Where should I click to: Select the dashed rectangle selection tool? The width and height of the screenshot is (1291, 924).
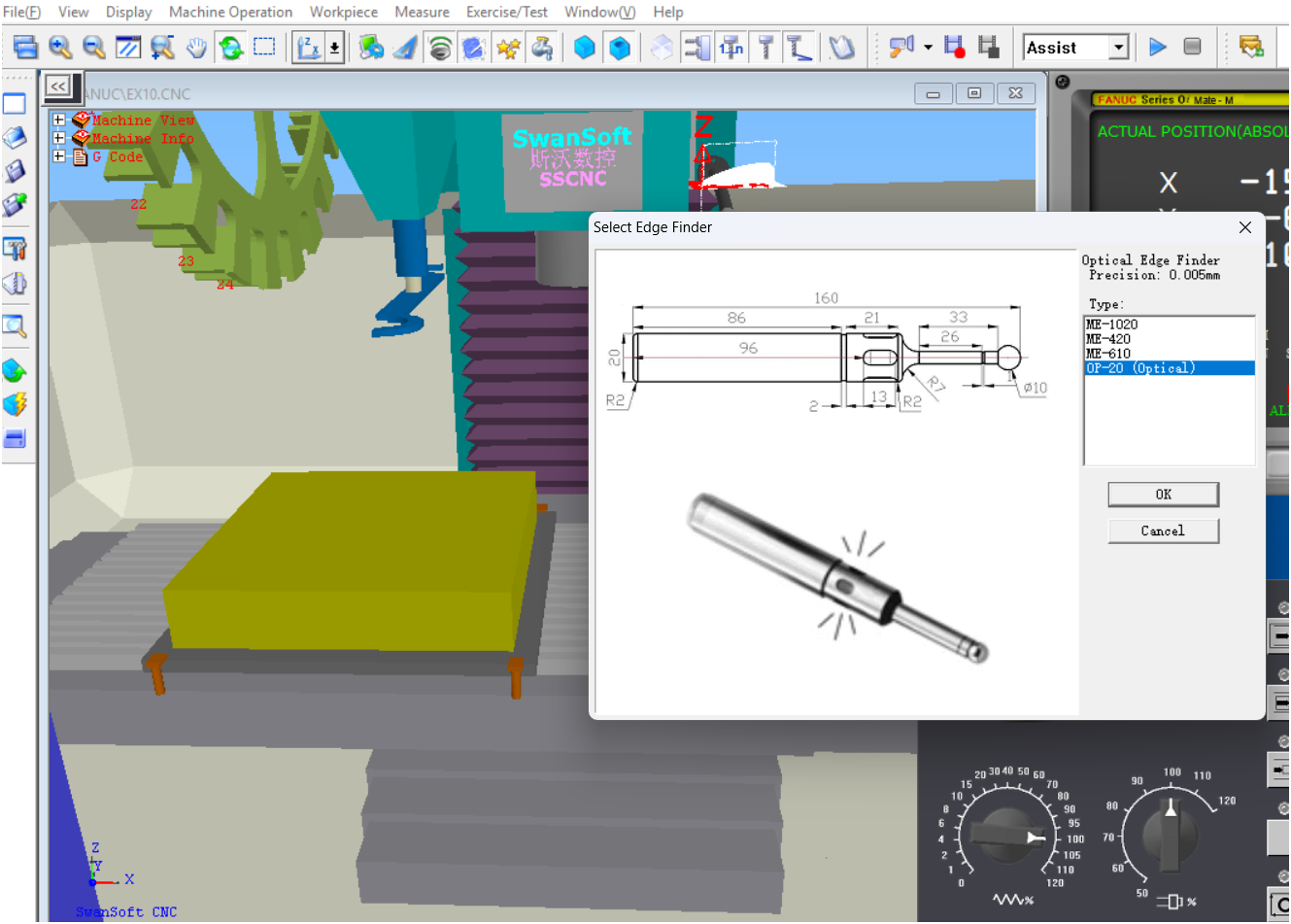[264, 47]
